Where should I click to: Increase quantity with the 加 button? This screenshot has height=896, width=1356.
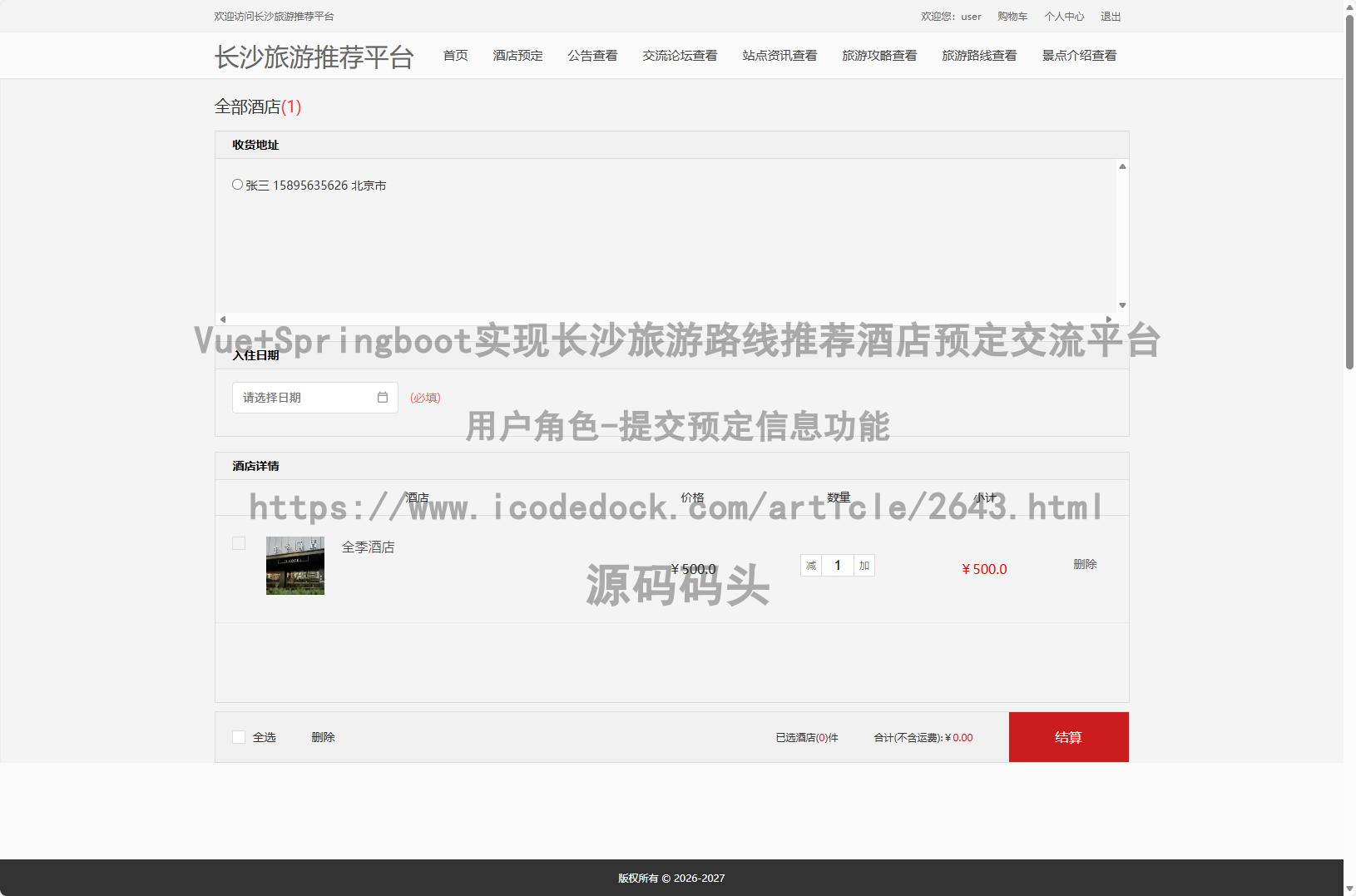point(864,566)
